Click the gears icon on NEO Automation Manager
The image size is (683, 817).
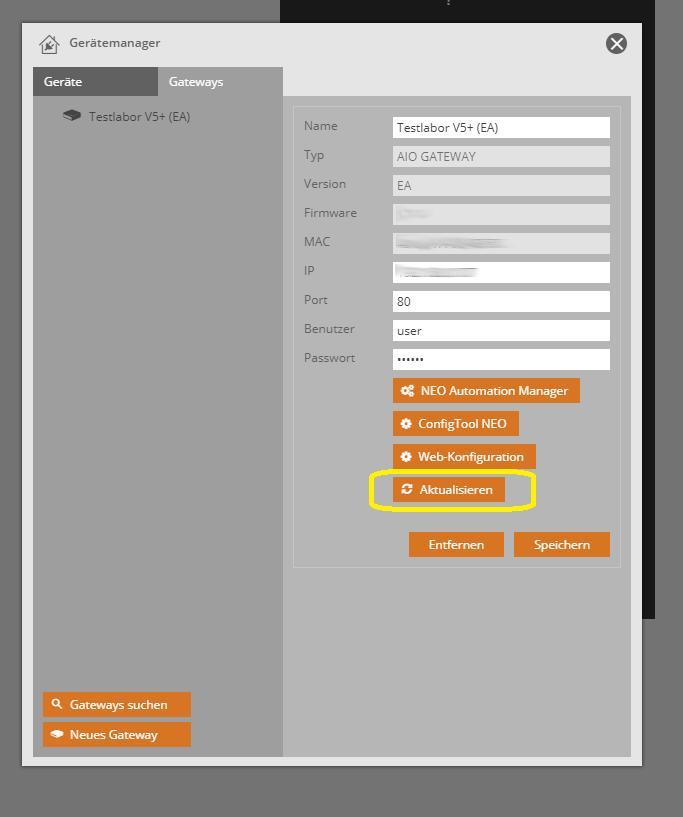(407, 391)
